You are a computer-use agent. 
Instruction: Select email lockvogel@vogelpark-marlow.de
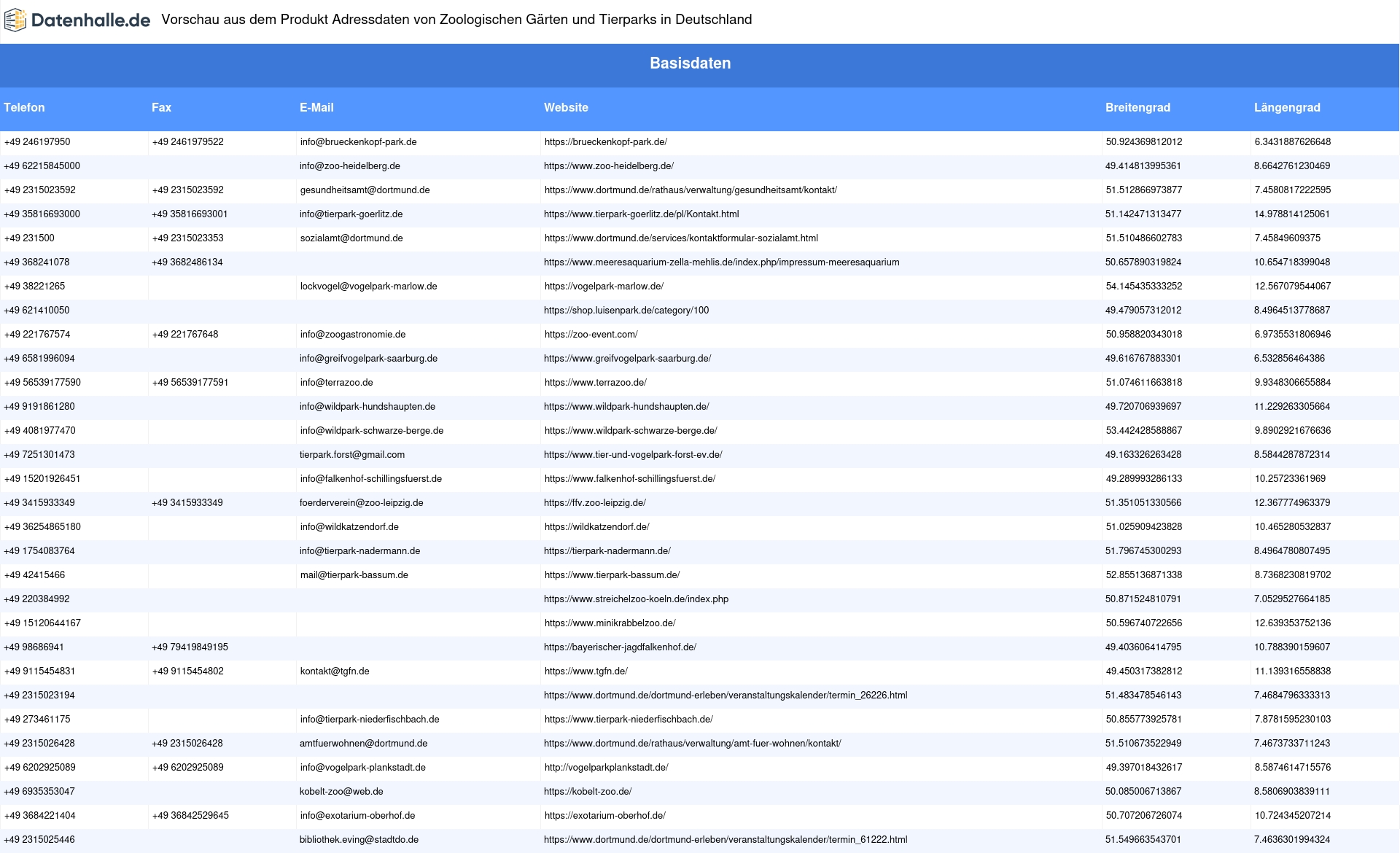[369, 287]
